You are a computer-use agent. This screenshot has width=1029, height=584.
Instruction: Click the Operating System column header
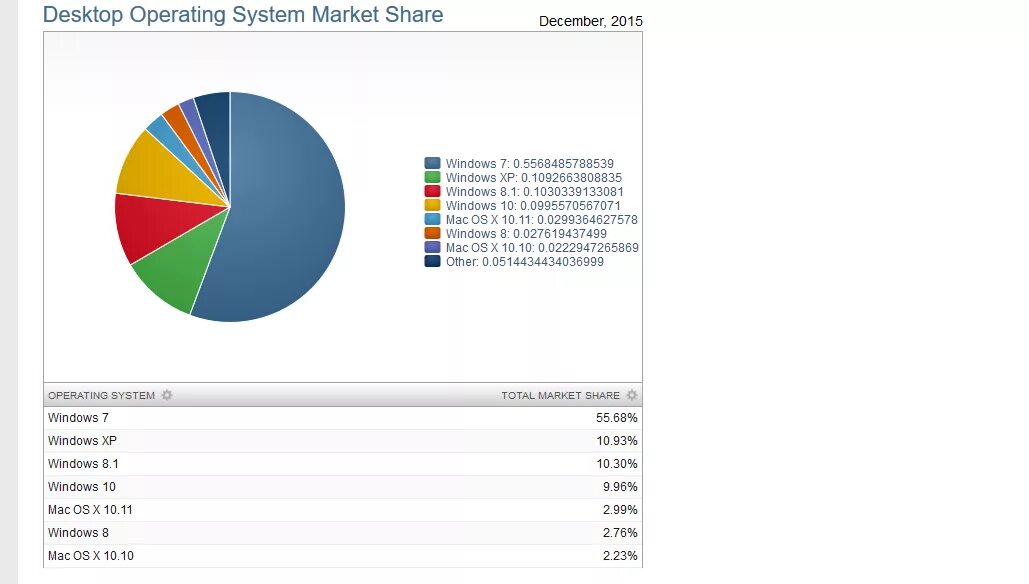point(101,396)
